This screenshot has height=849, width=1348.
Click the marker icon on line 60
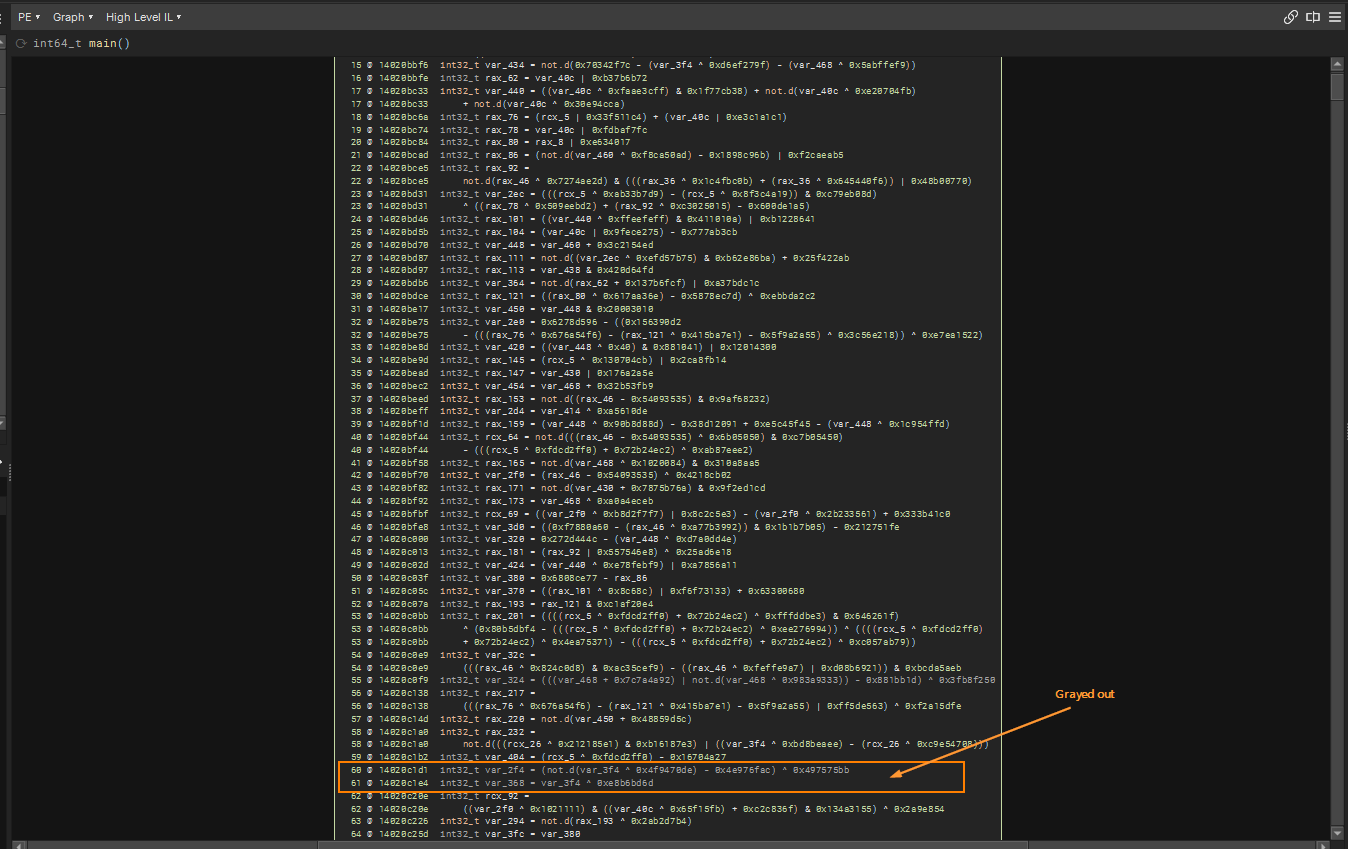pyautogui.click(x=370, y=771)
